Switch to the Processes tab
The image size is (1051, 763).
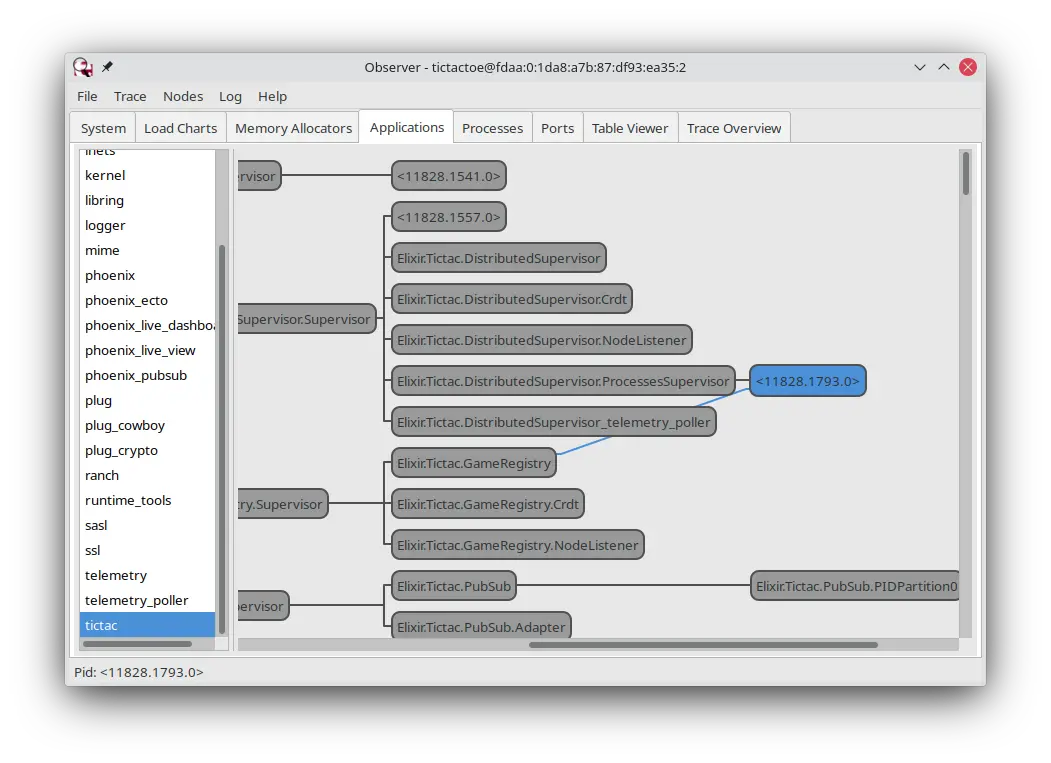(x=492, y=128)
